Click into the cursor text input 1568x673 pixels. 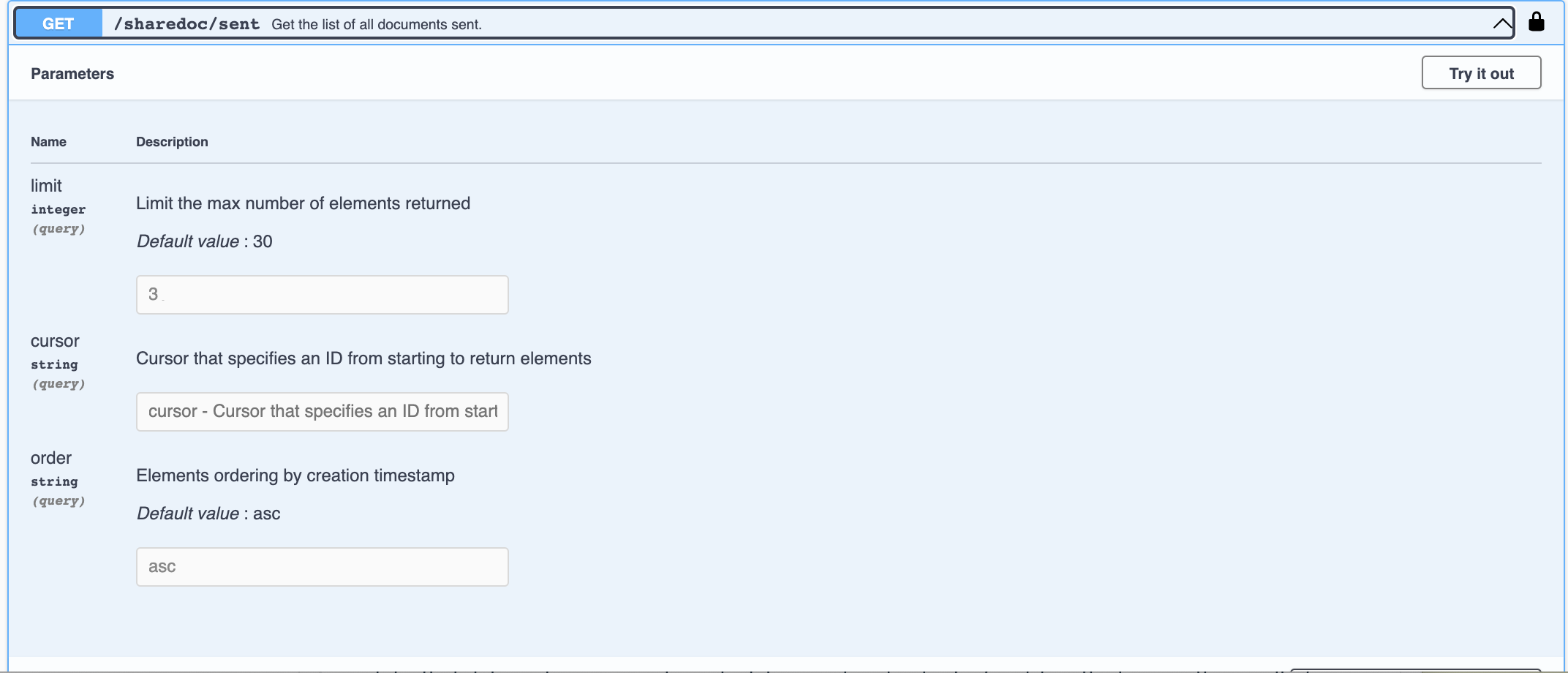point(322,412)
